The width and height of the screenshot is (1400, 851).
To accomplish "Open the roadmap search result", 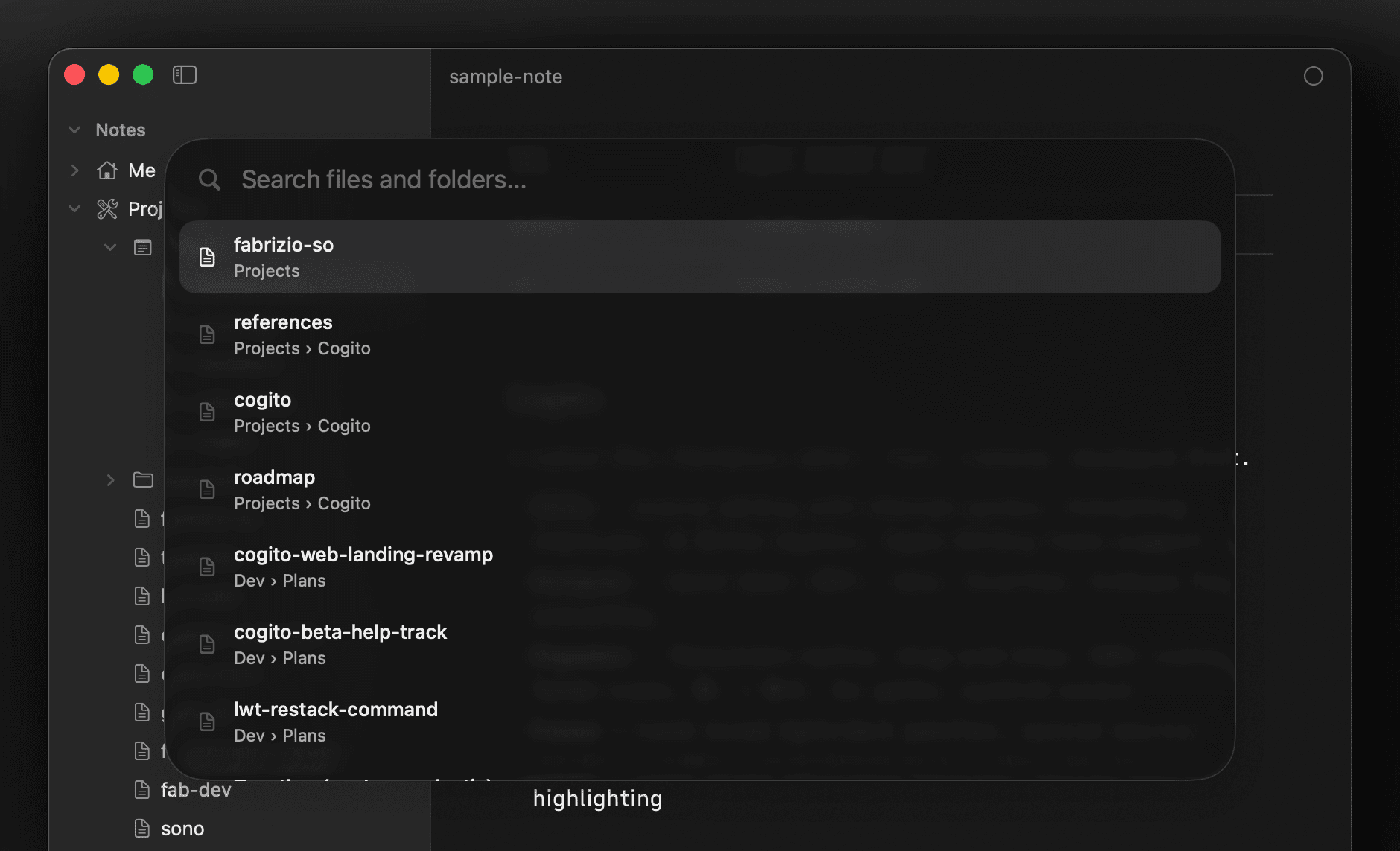I will [700, 489].
